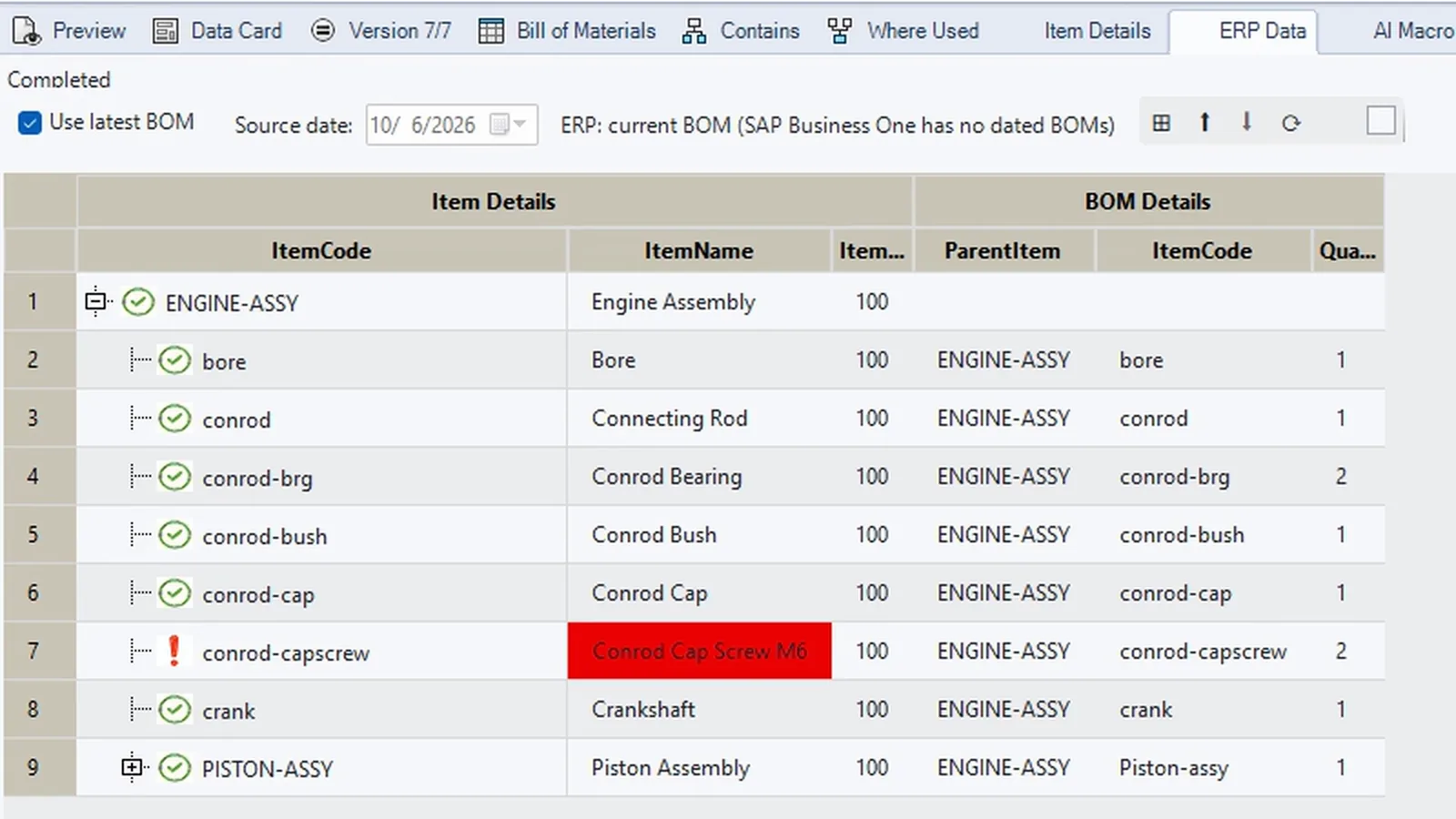Screen dimensions: 1456x819
Task: Click the warning icon on conrod-capscrew
Action: 174,651
